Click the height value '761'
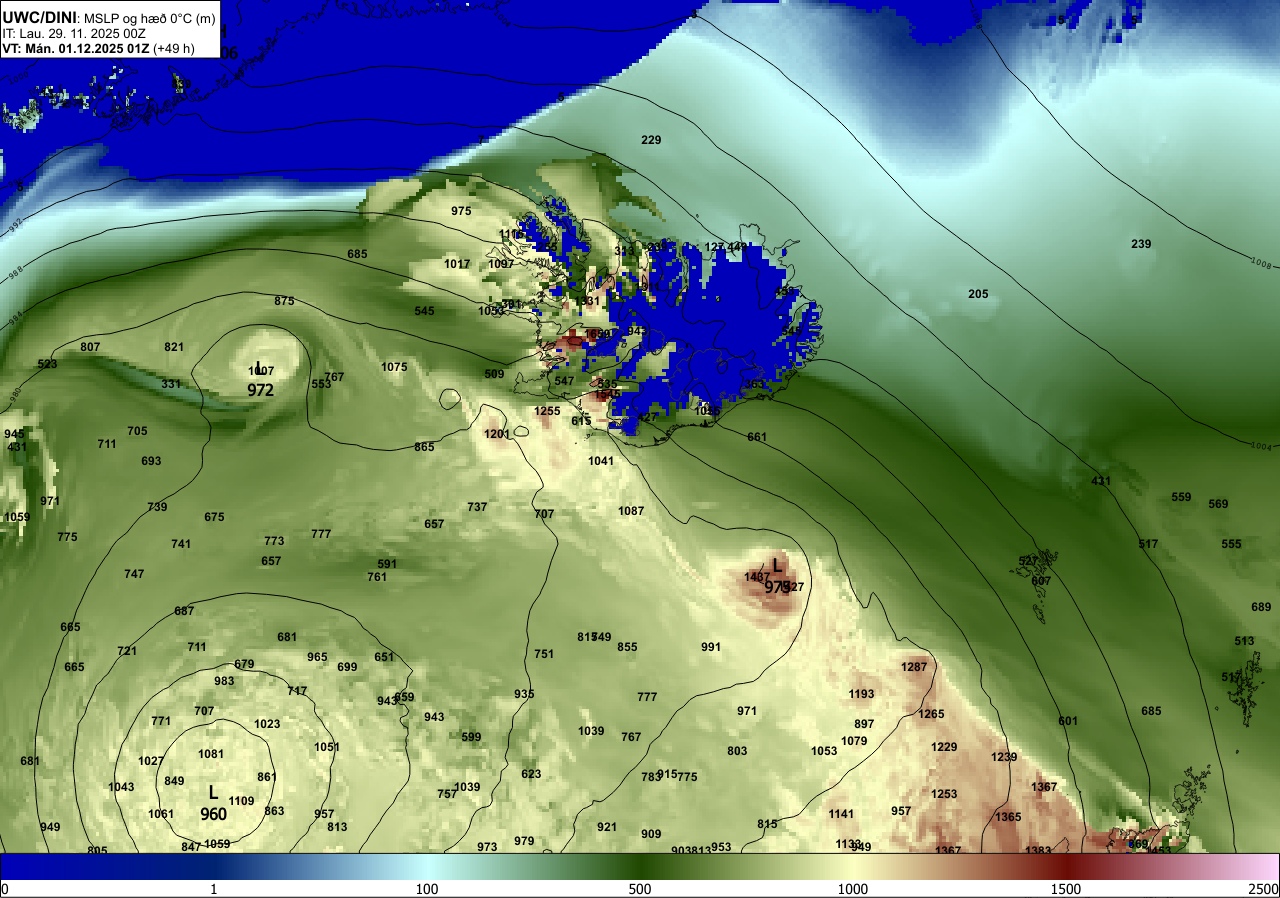This screenshot has width=1280, height=898. (377, 577)
